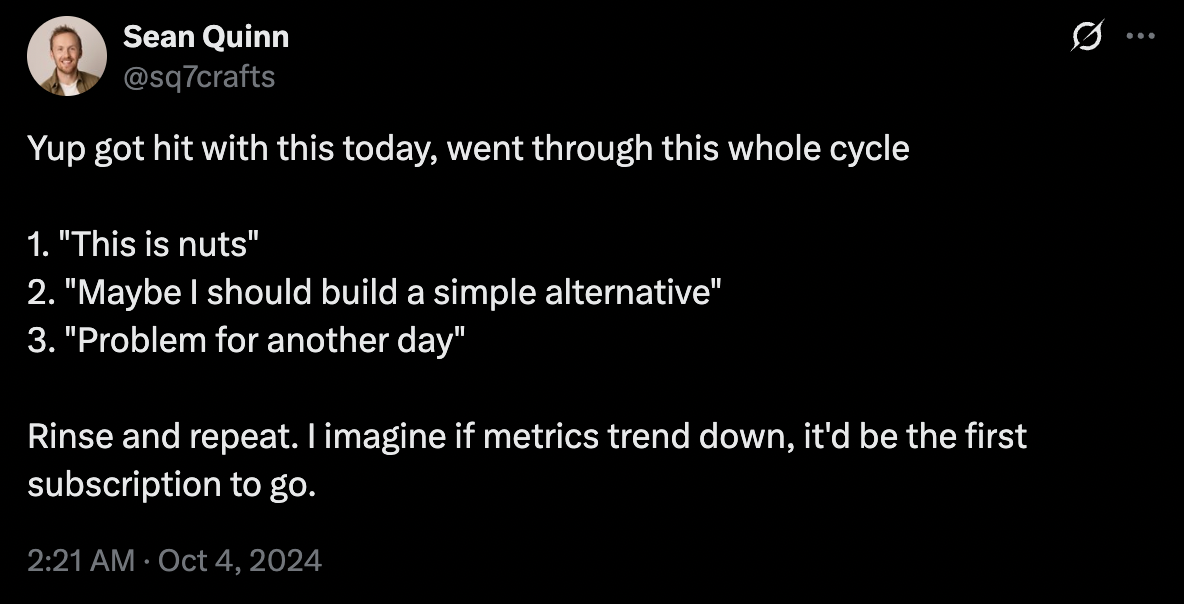Open the Sean Quinn display name
Image resolution: width=1184 pixels, height=604 pixels.
point(206,38)
